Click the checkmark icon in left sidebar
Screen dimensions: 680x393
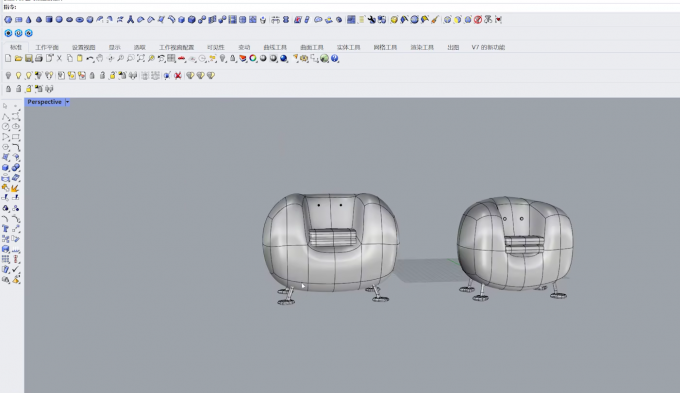point(16,269)
